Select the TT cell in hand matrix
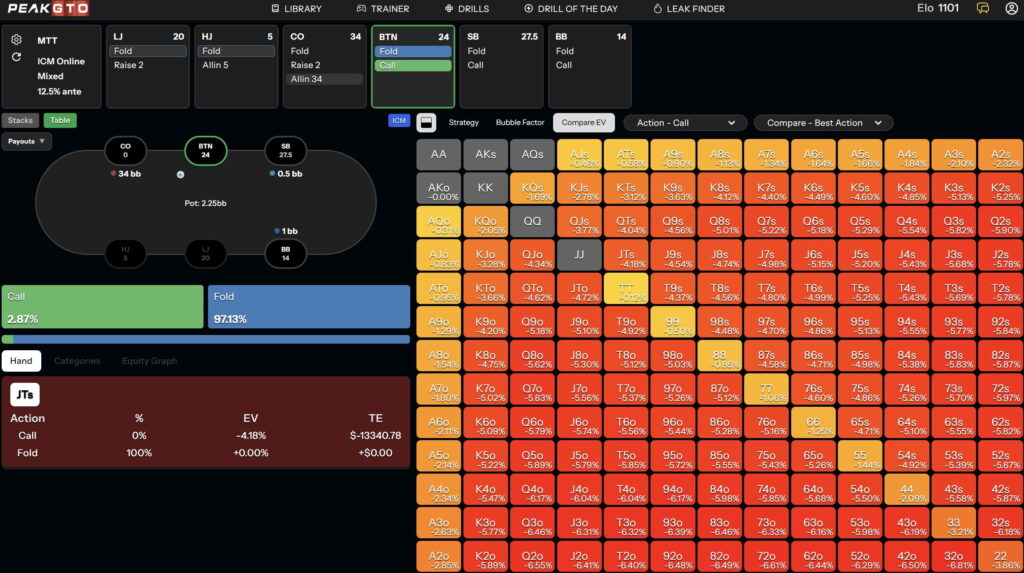Viewport: 1024px width, 573px height. tap(628, 289)
